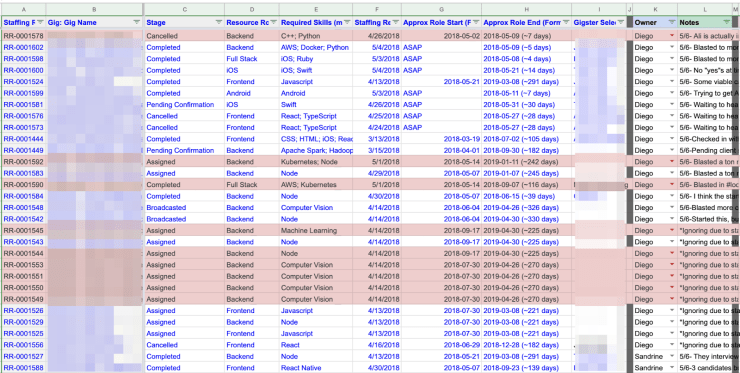Image resolution: width=740 pixels, height=373 pixels.
Task: Open Owner dropdown in row RR-0001549
Action: (672, 299)
